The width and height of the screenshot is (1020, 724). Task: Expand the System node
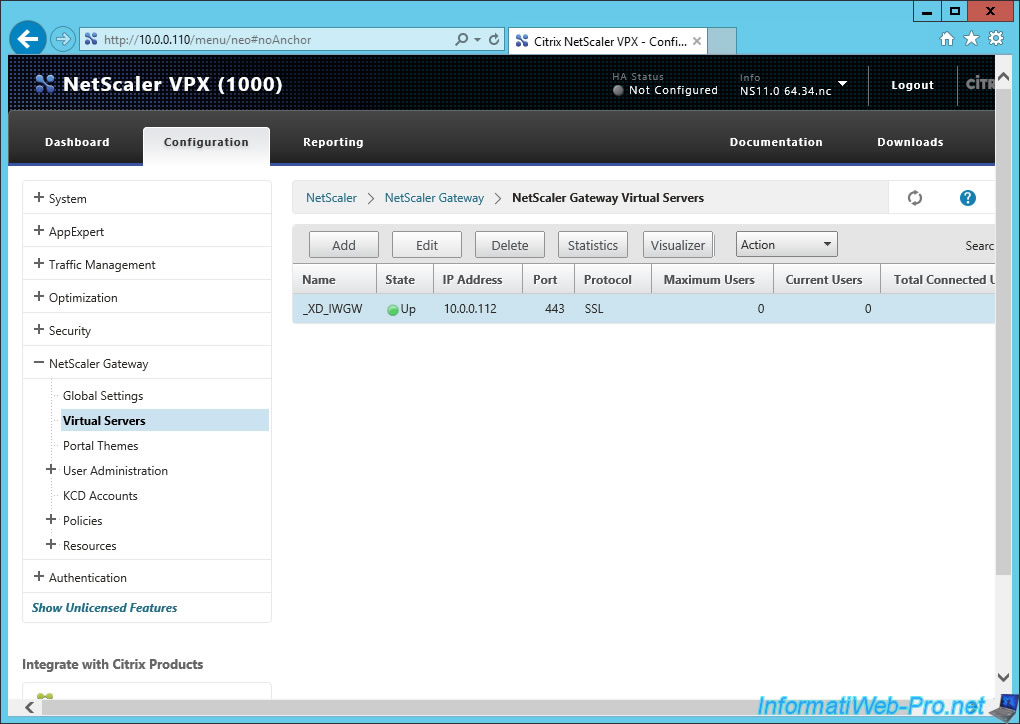coord(39,198)
